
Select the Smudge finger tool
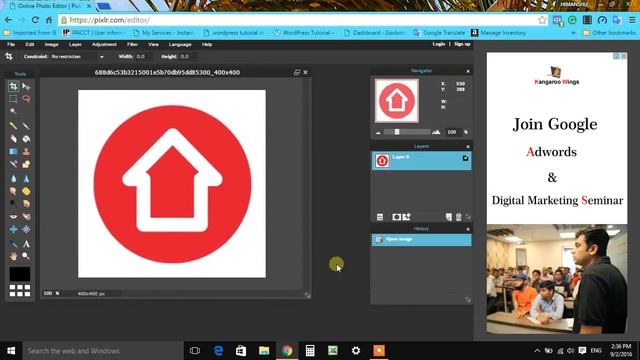(x=13, y=191)
